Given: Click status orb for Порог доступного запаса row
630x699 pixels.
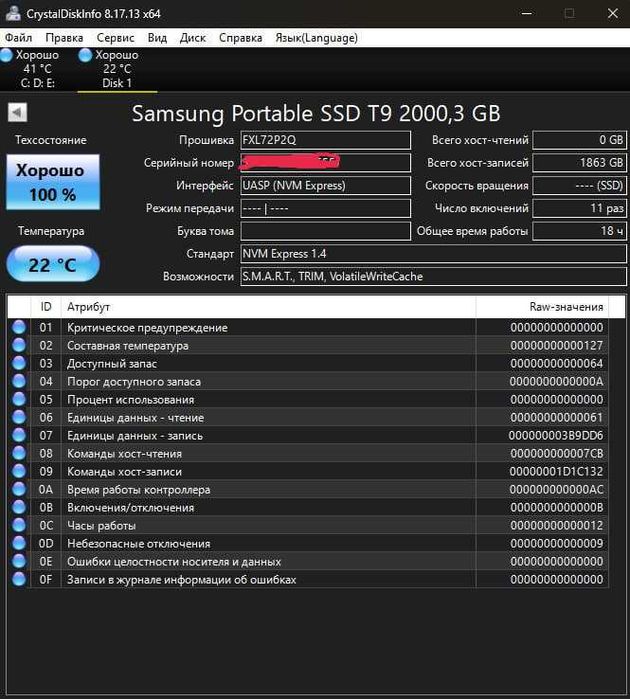Looking at the screenshot, I should (19, 381).
